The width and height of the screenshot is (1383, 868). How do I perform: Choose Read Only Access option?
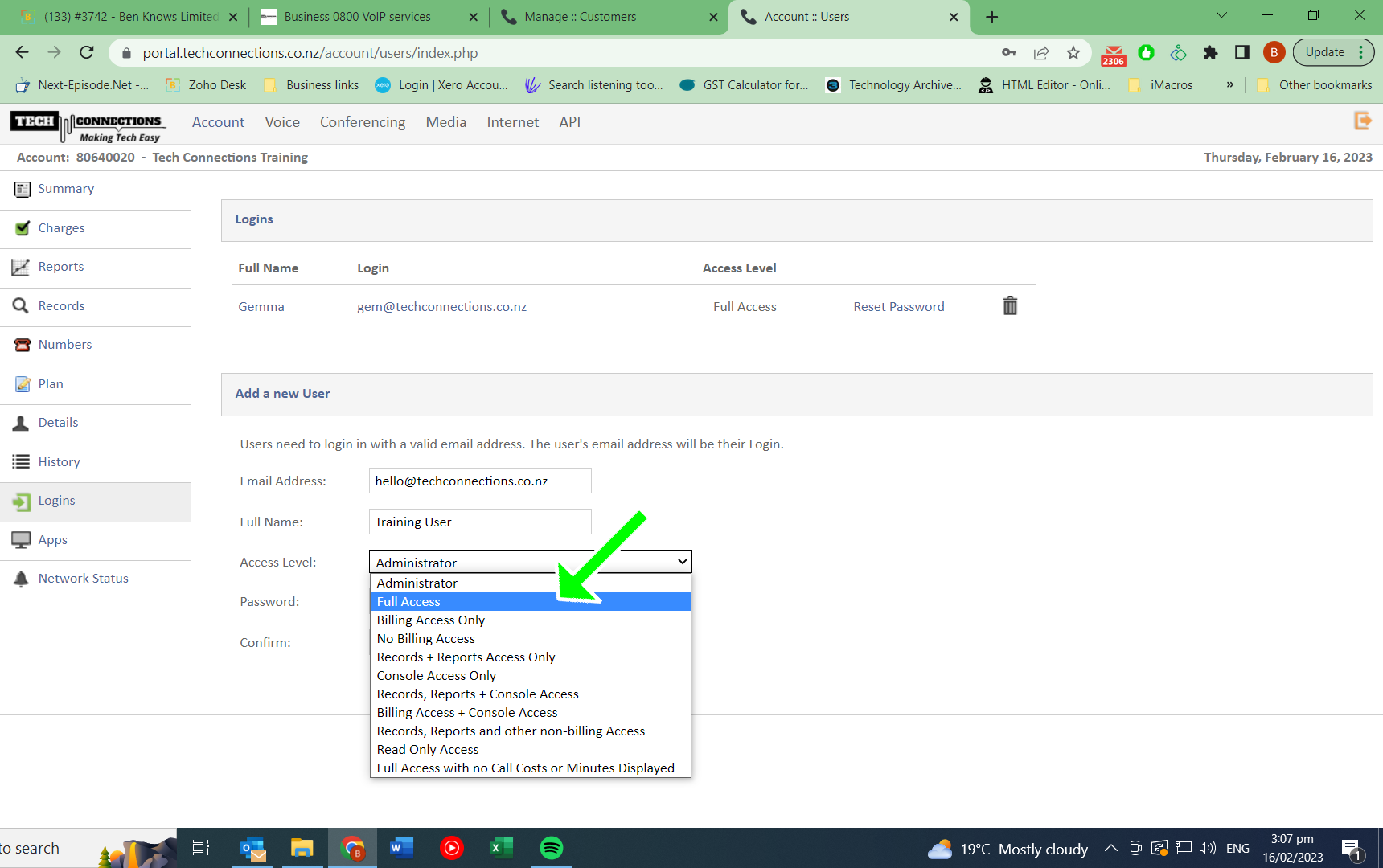(531, 750)
